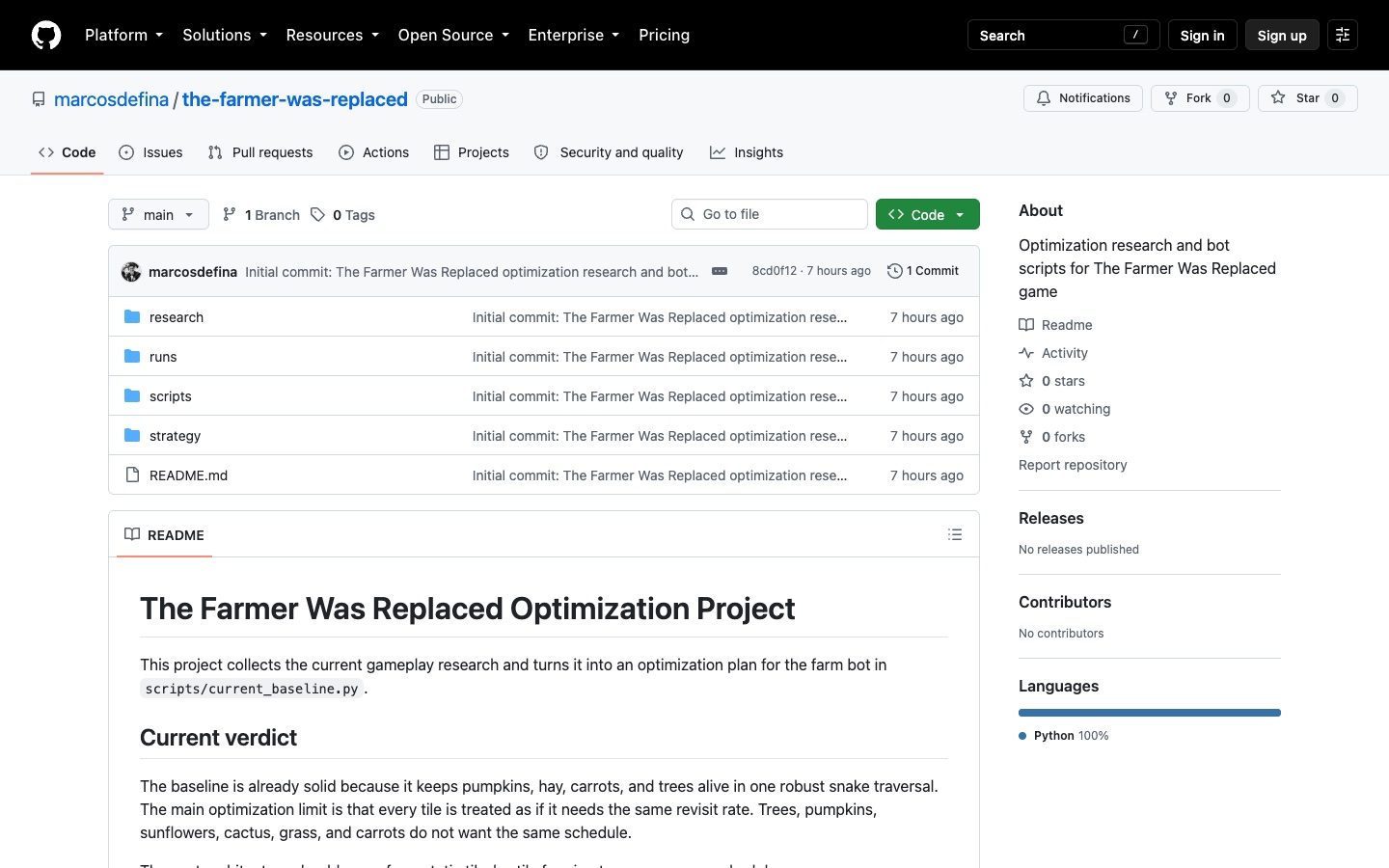Screen dimensions: 1389x868
Task: Click the Sign in button
Action: coord(1202,35)
